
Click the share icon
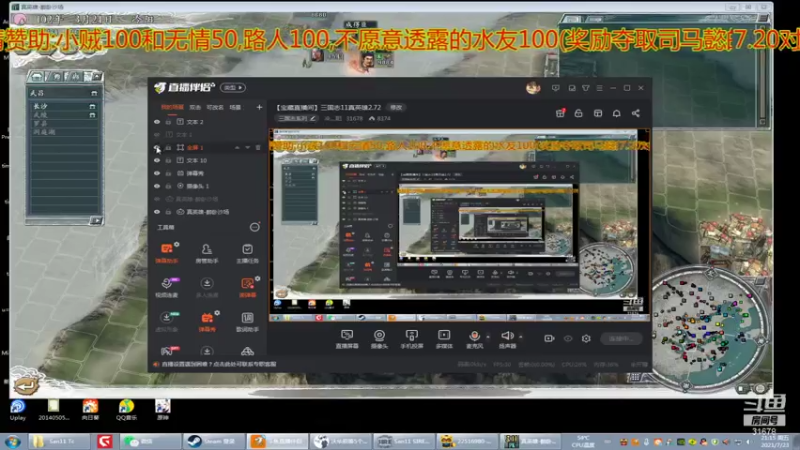pyautogui.click(x=636, y=113)
